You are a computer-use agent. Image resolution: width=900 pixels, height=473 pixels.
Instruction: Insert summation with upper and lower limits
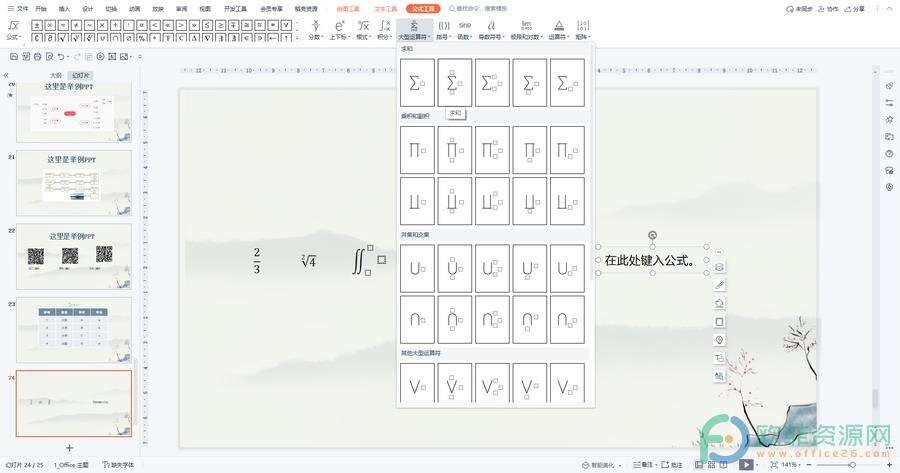click(455, 83)
